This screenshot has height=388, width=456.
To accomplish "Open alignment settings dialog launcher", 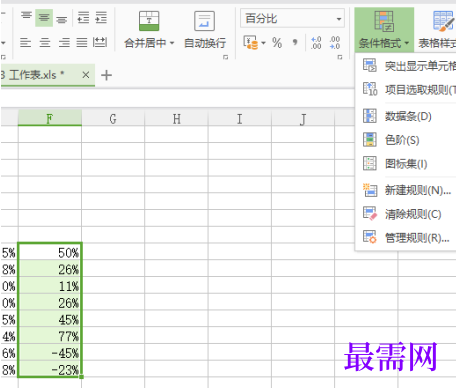I will pyautogui.click(x=226, y=57).
